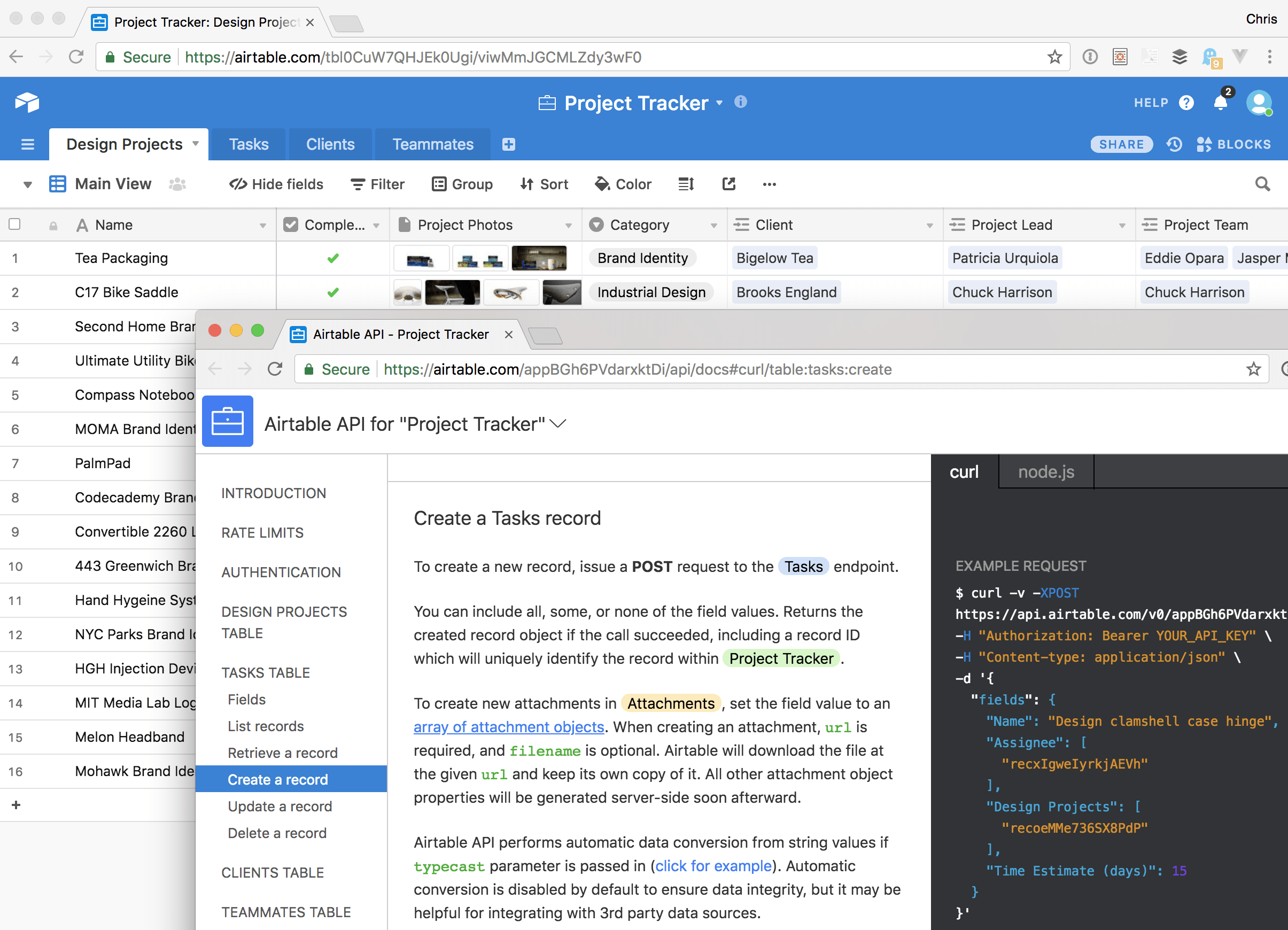The width and height of the screenshot is (1288, 930).
Task: Toggle completed check for C17 Bike Saddle
Action: (333, 292)
